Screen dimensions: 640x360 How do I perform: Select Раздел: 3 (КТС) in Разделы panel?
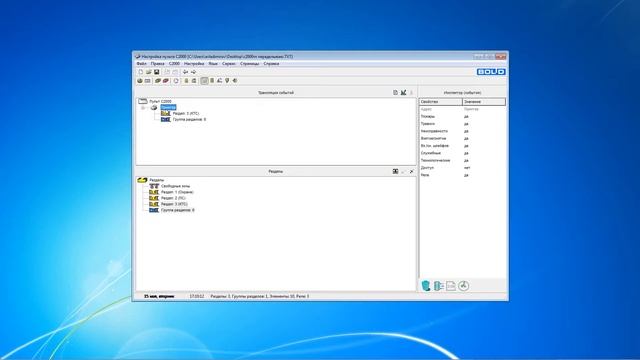pos(174,204)
